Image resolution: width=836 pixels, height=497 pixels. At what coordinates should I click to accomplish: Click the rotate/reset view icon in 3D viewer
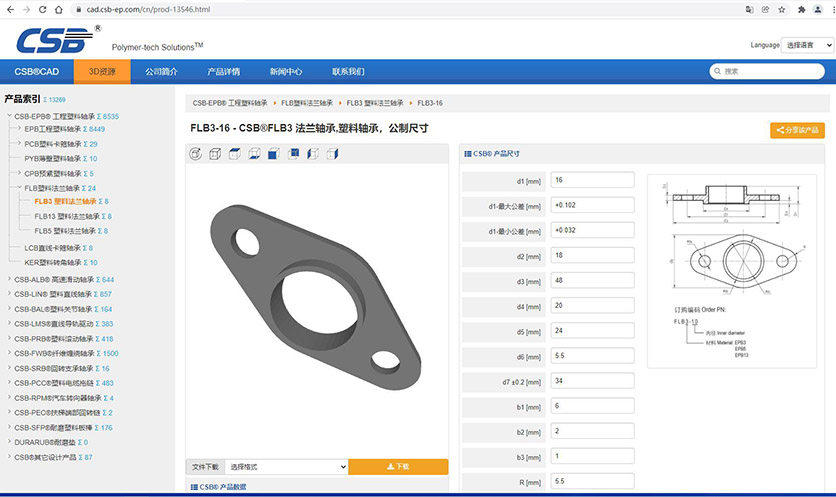point(195,154)
